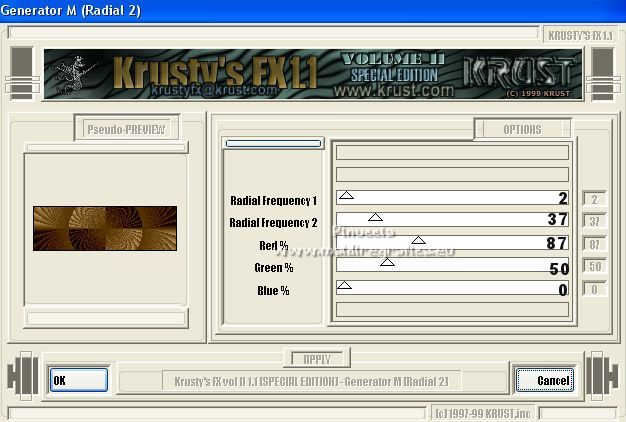Viewport: 626px width, 422px height.
Task: Click the Red % label
Action: pyautogui.click(x=273, y=245)
